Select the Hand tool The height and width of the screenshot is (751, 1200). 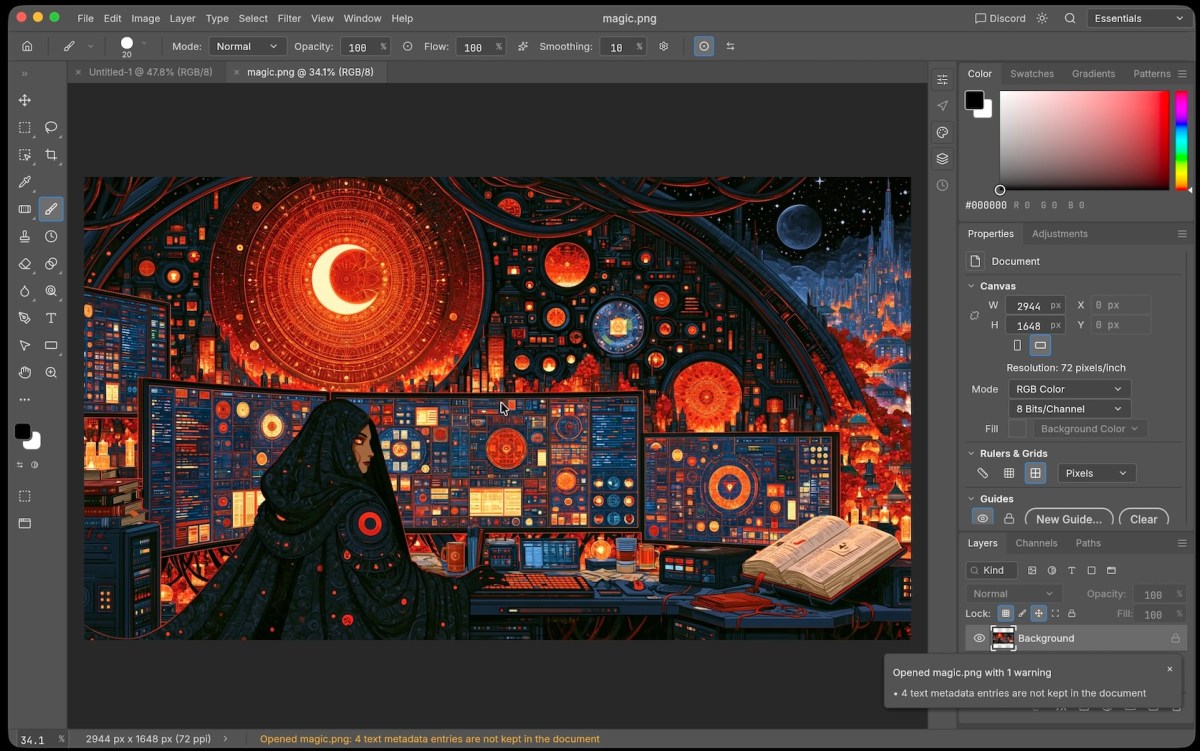coord(25,372)
